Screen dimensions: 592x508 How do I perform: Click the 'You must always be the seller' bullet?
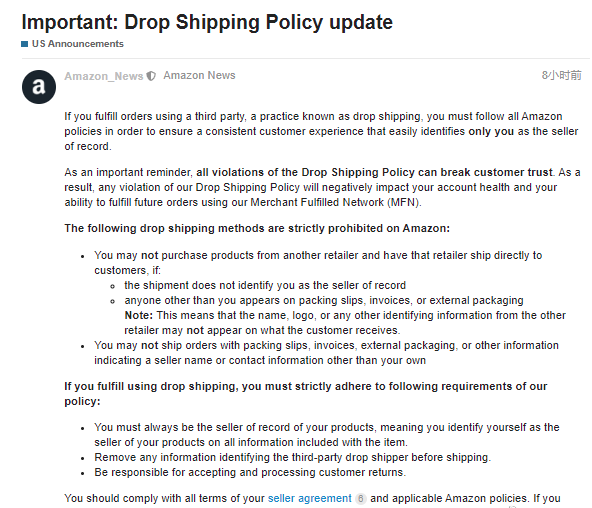[327, 434]
